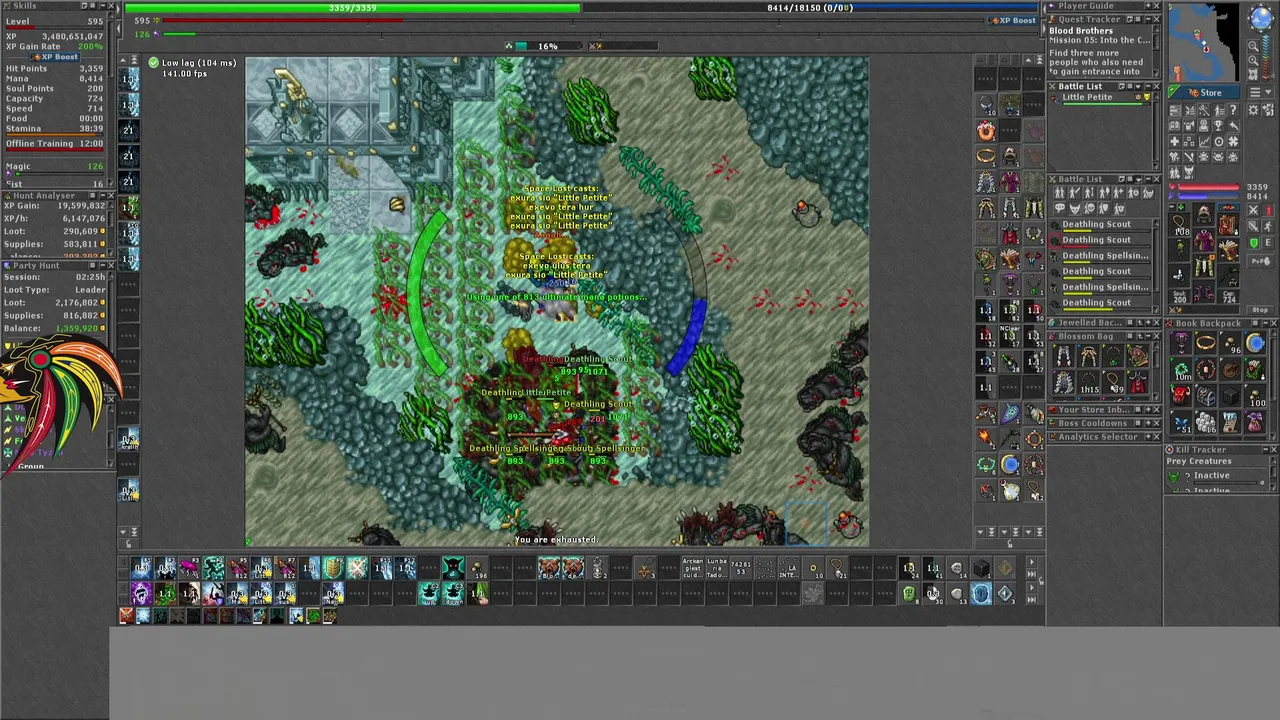The width and height of the screenshot is (1280, 720).
Task: Click the blue moon orb in Book Backpack
Action: pos(1255,342)
